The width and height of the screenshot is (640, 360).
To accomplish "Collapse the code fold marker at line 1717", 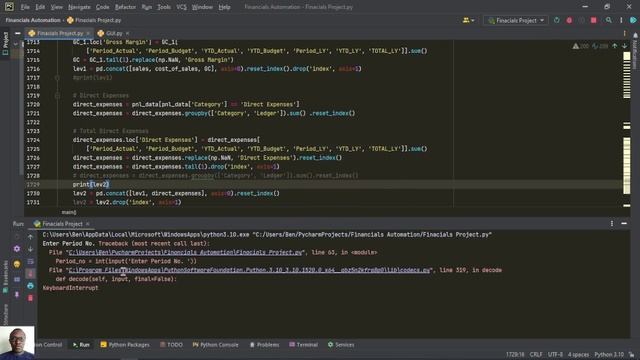I will (x=57, y=78).
